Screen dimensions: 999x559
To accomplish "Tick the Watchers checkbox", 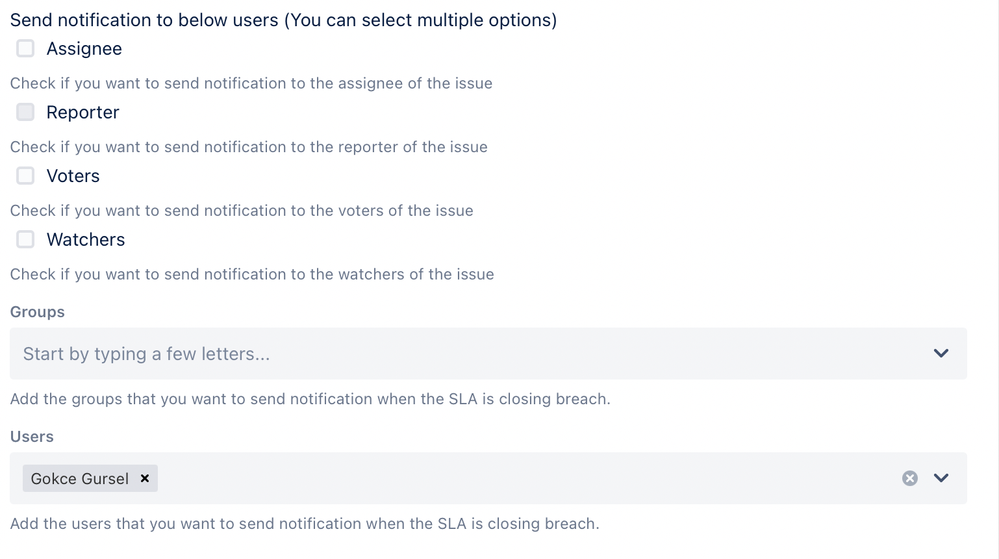I will tap(26, 239).
